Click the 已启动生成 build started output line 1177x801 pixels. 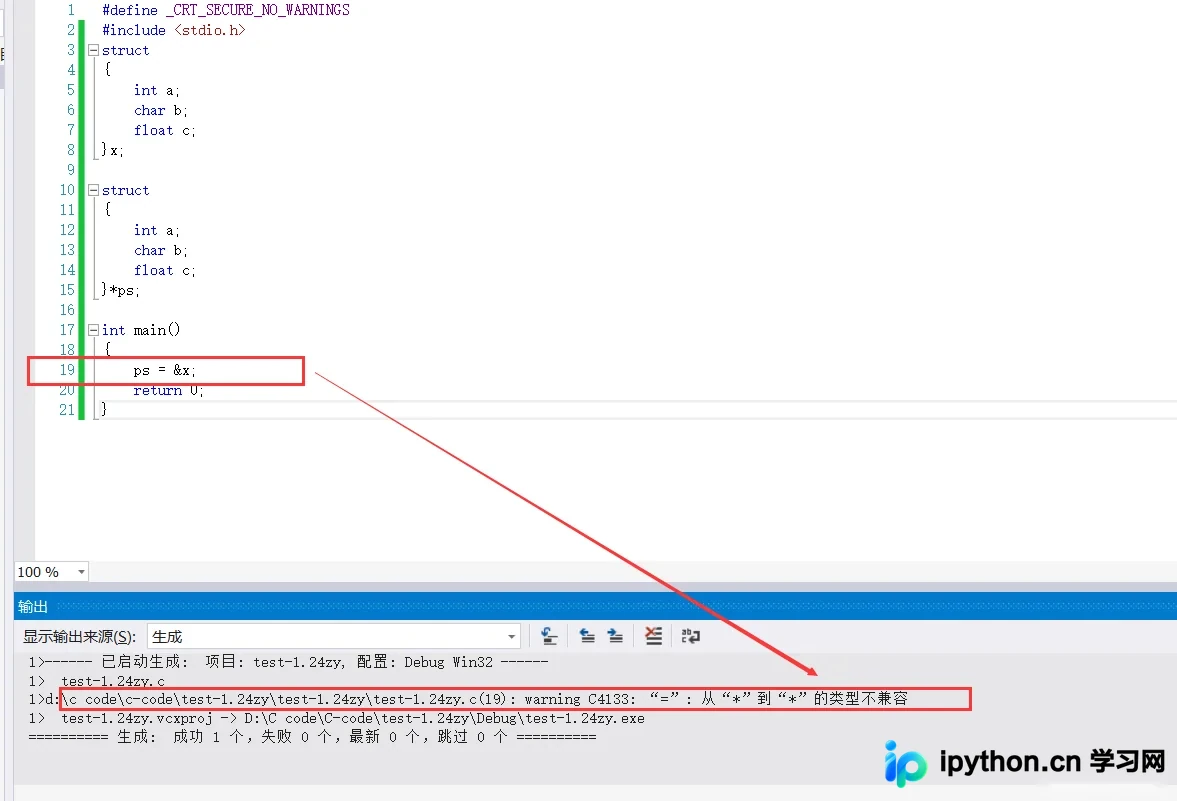coord(289,662)
